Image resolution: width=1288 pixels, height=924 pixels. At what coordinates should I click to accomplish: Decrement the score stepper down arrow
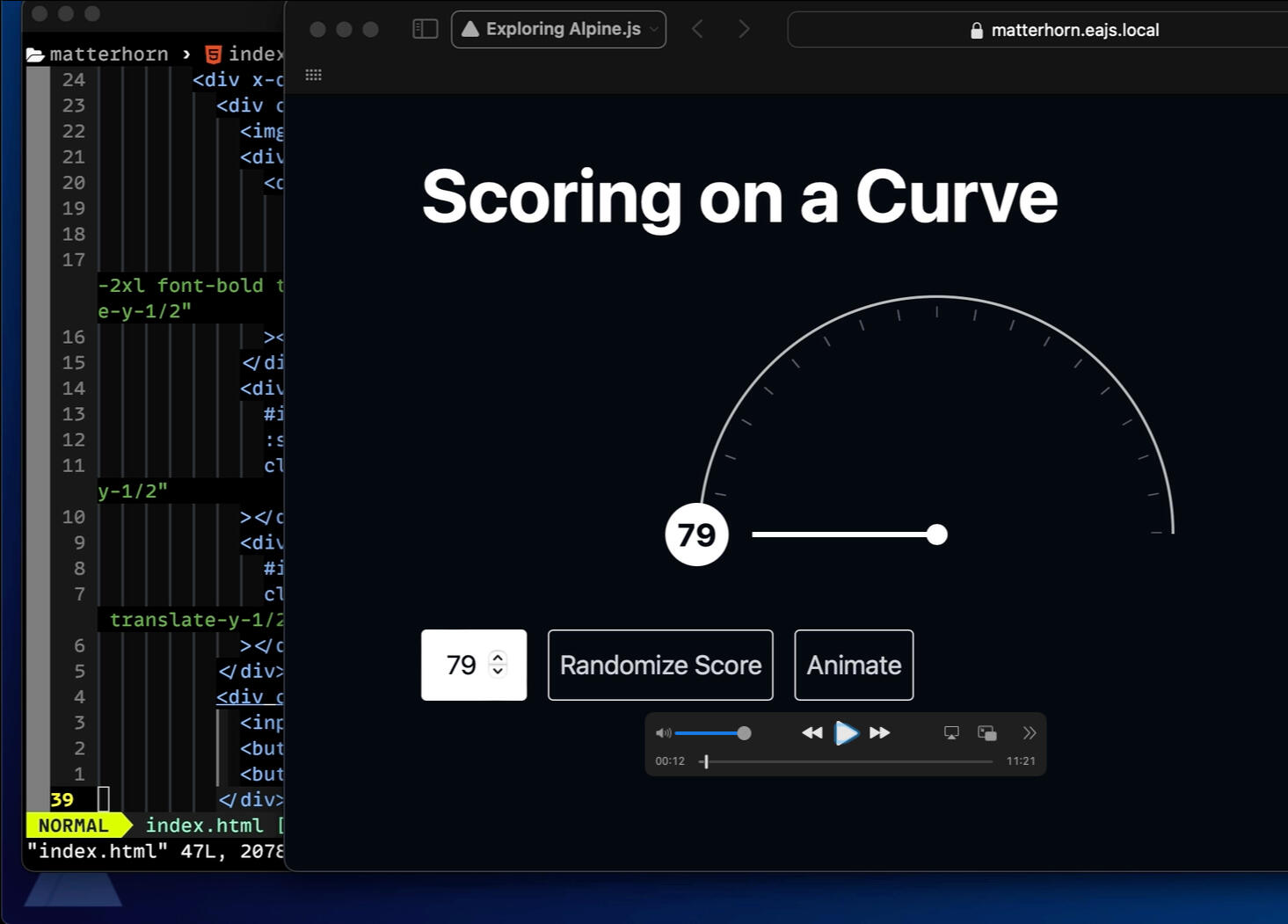[x=498, y=672]
